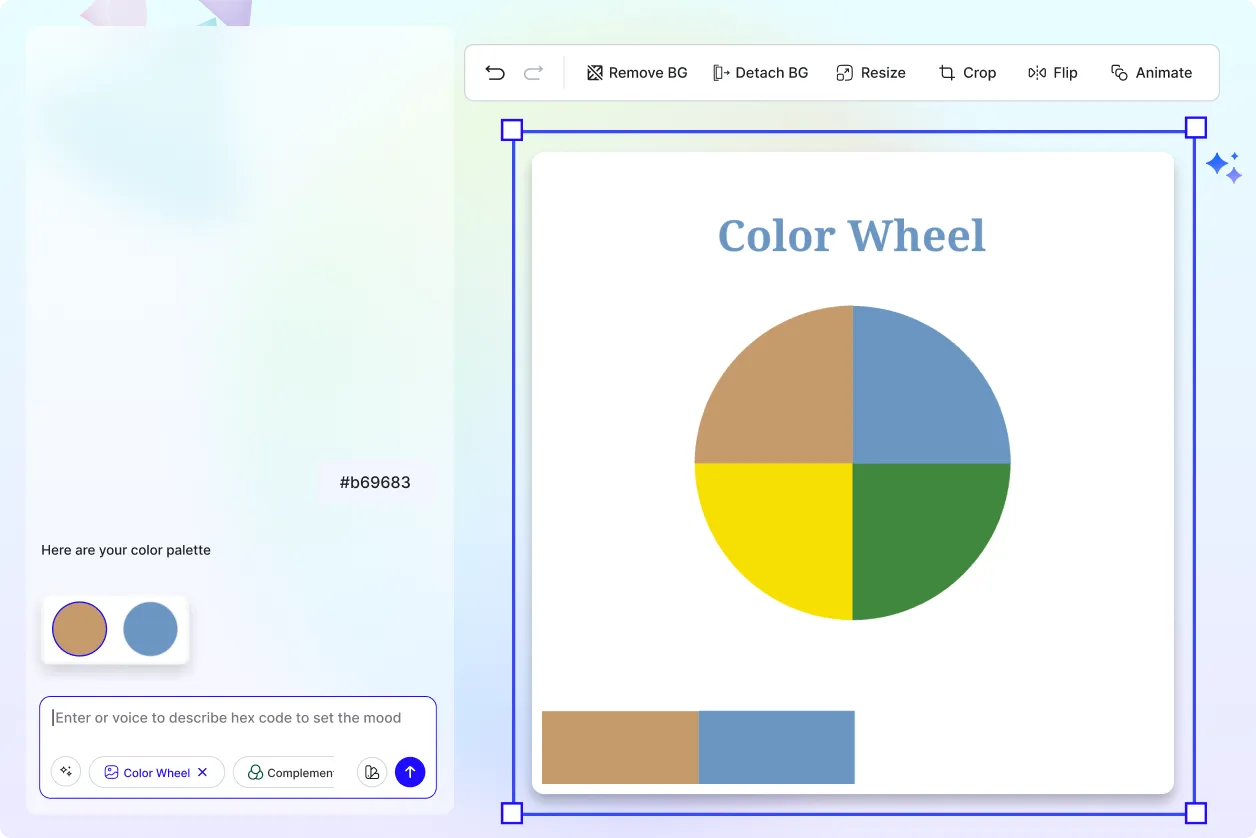1256x838 pixels.
Task: Flip the Color Wheel image
Action: pyautogui.click(x=1052, y=72)
